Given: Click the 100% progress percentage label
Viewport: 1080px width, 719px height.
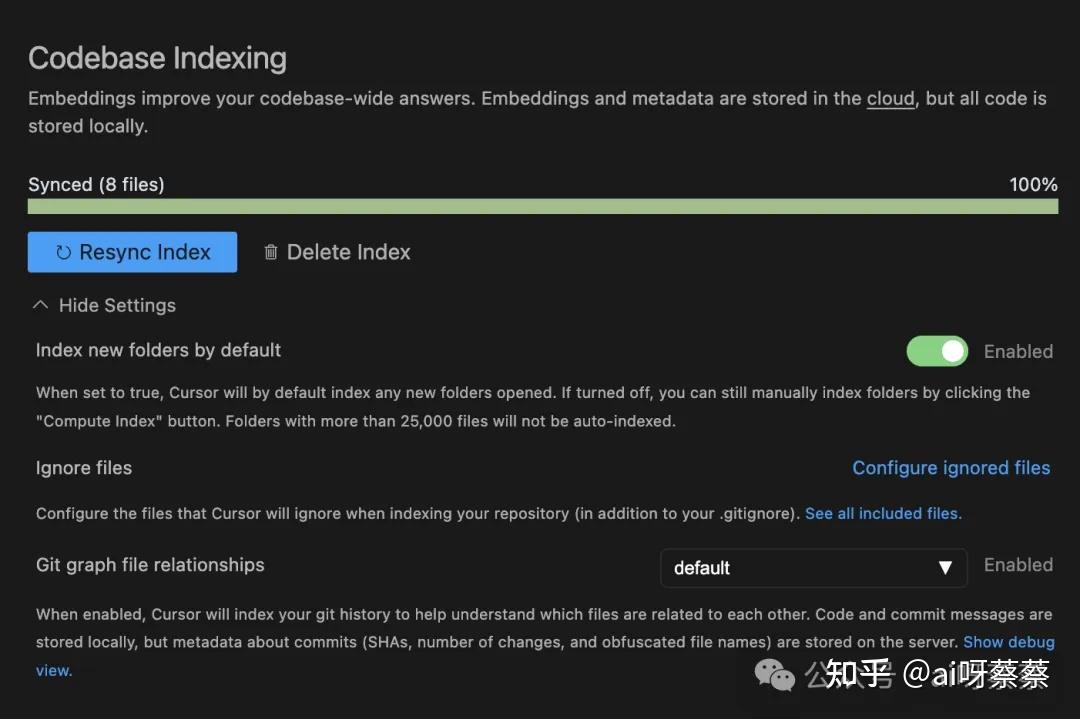Looking at the screenshot, I should click(1033, 184).
